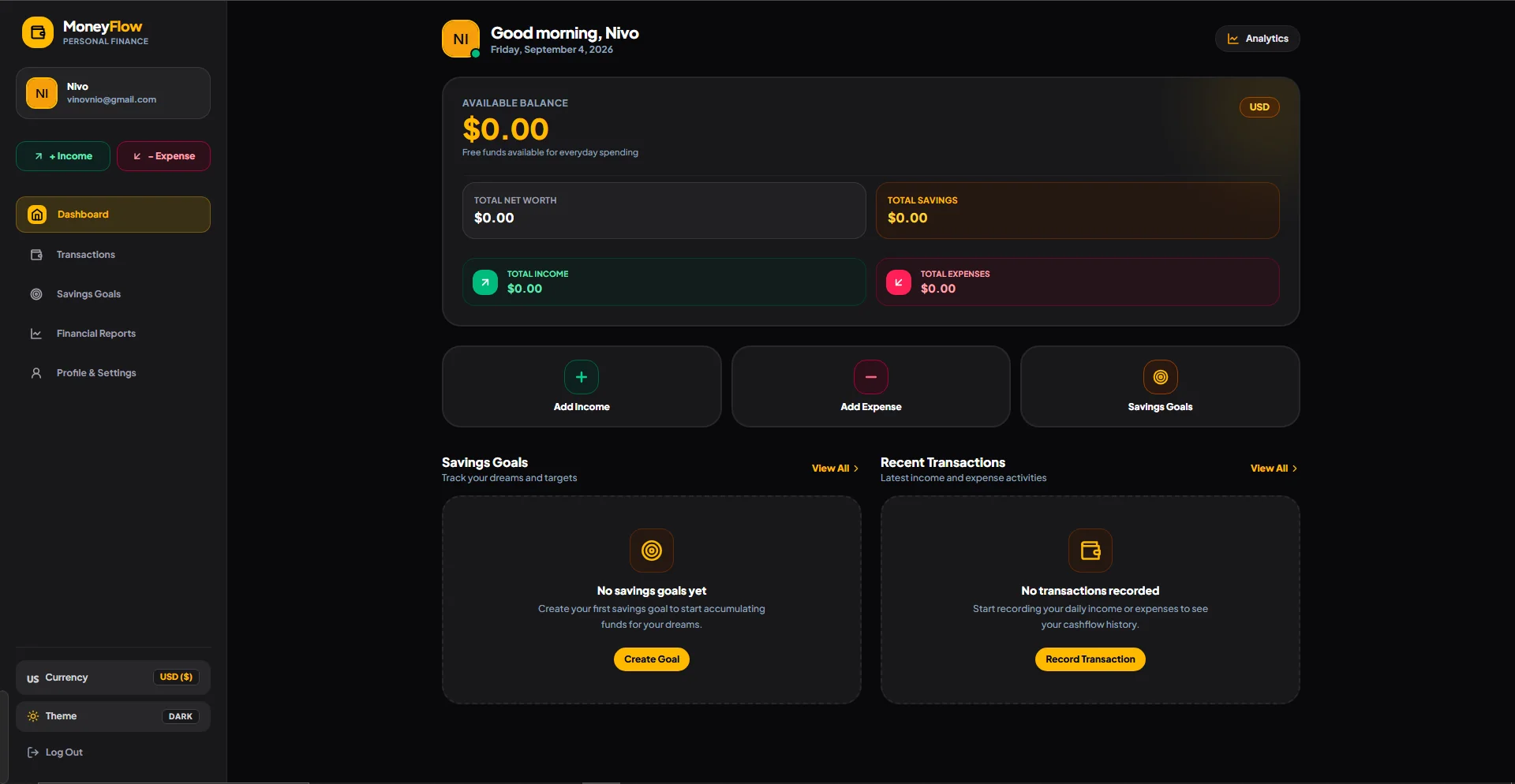1515x784 pixels.
Task: Click the green plus Add Income icon
Action: 582,377
